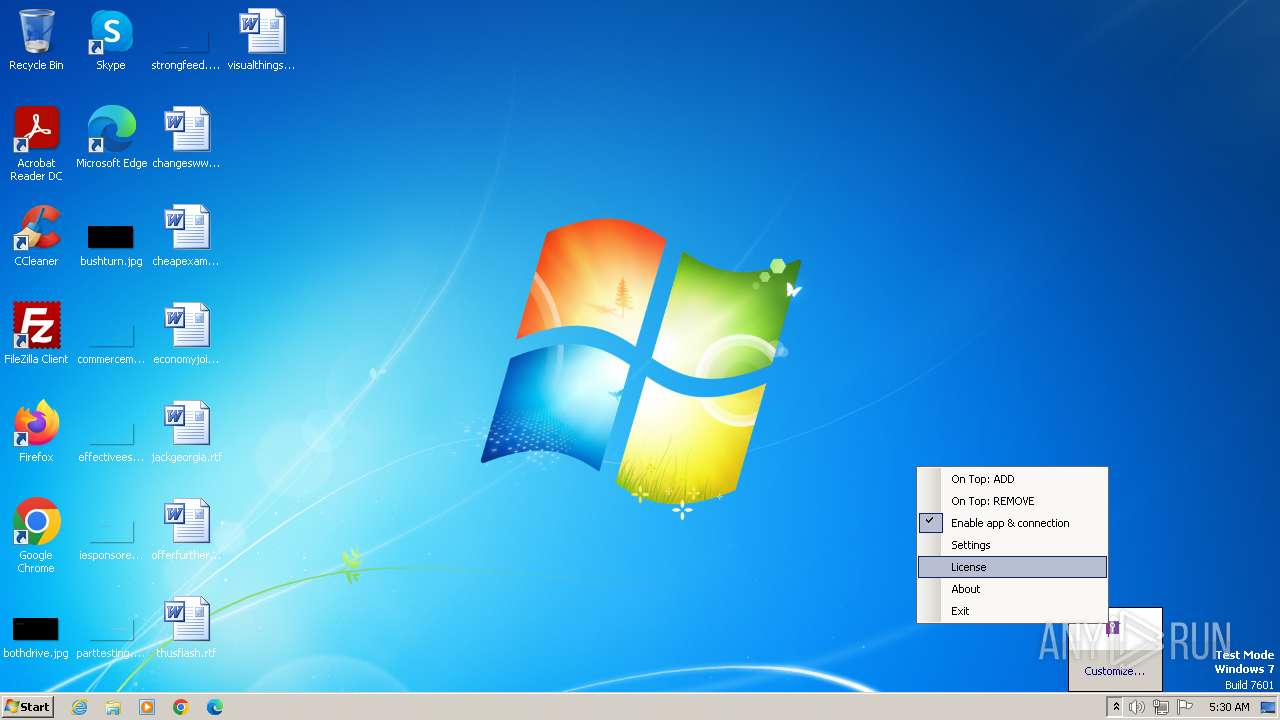Image resolution: width=1280 pixels, height=720 pixels.
Task: Choose On Top: ADD menu entry
Action: coord(1012,479)
